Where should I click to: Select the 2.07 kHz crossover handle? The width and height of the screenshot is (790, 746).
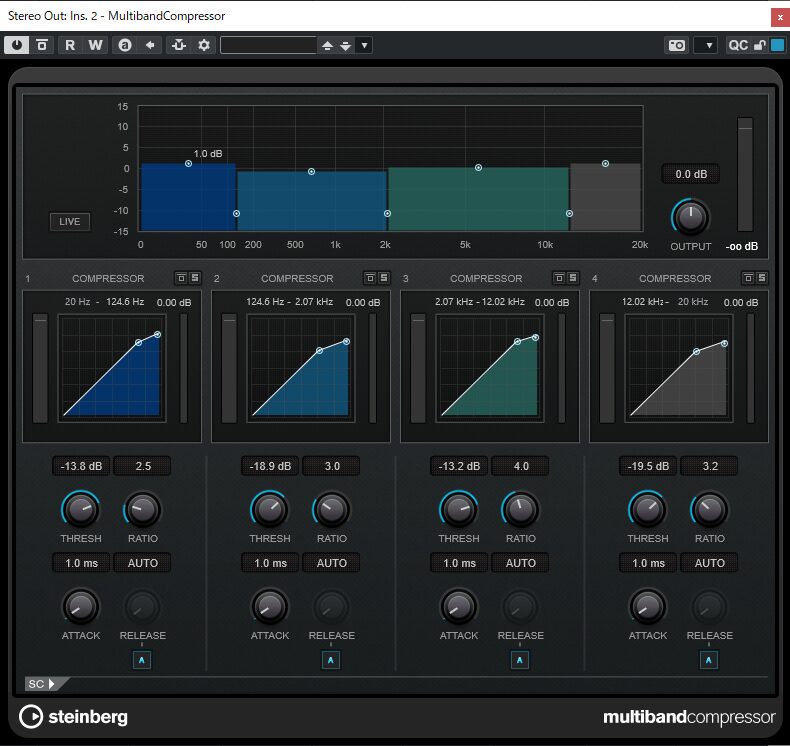coord(387,214)
